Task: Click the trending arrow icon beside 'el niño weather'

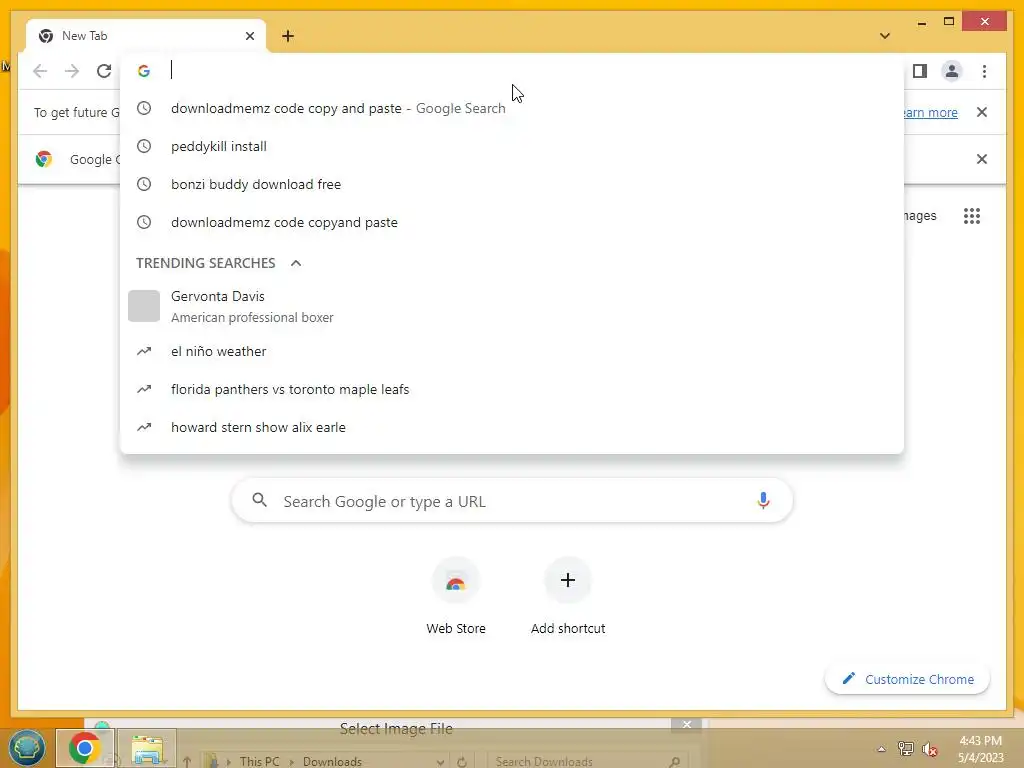Action: [x=144, y=351]
